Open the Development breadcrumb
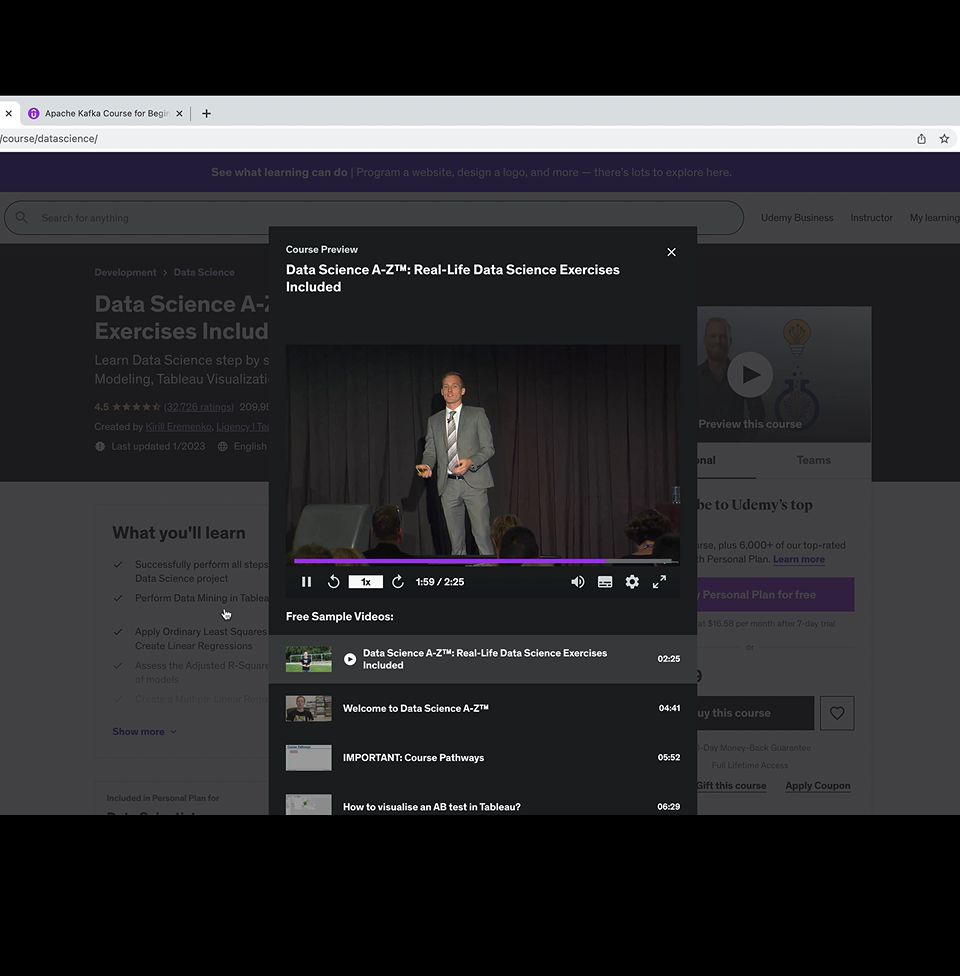This screenshot has height=976, width=960. tap(125, 272)
